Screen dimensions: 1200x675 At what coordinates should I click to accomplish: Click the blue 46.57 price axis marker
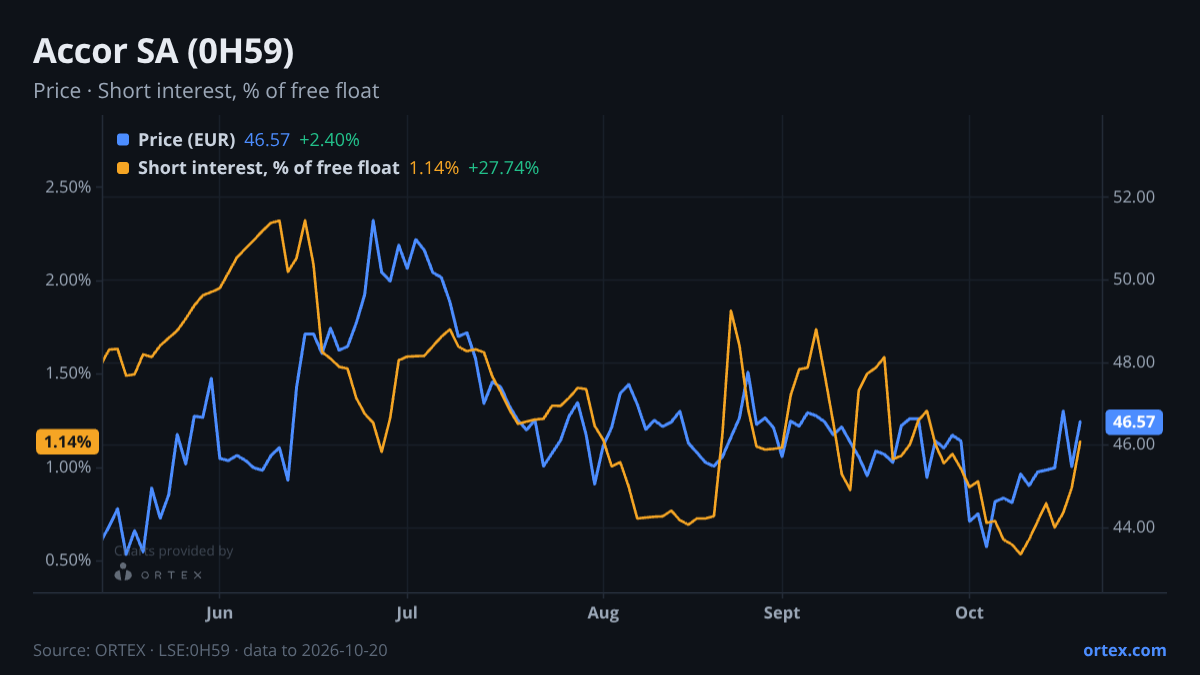coord(1132,422)
